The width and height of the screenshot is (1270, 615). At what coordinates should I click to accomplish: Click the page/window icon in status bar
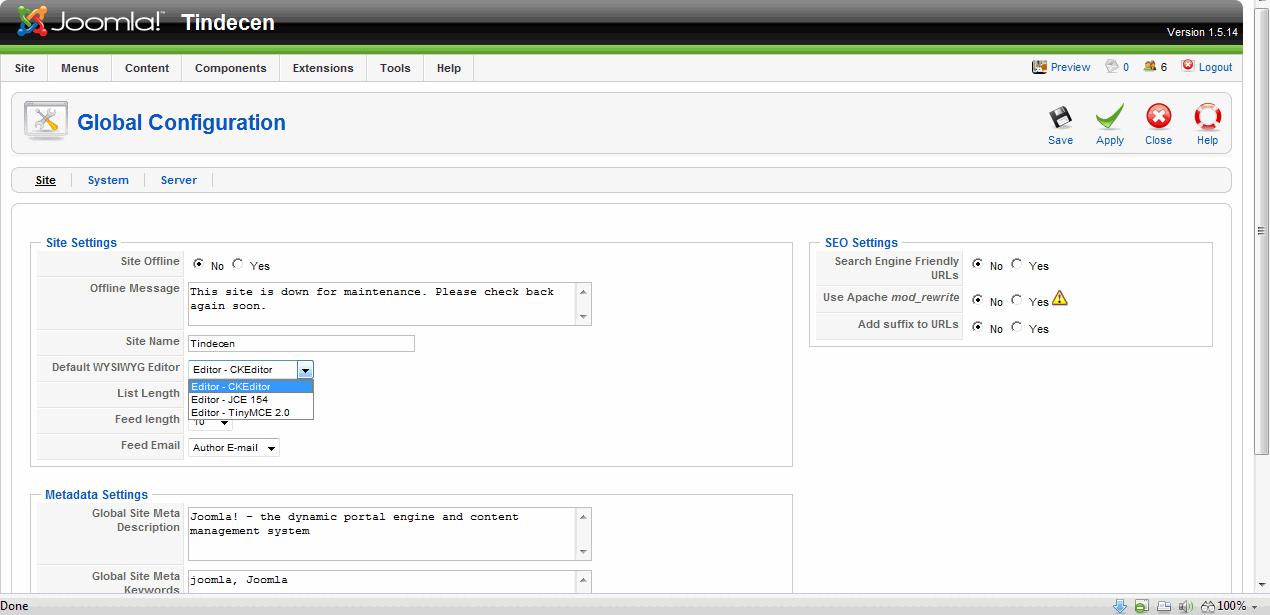1164,606
